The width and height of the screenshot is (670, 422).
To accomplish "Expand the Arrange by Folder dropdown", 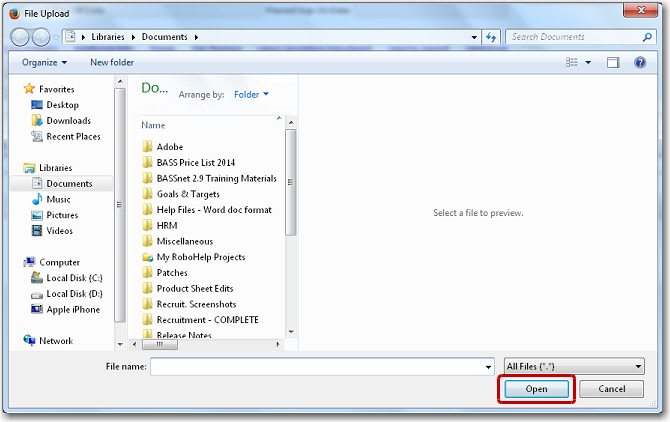I will pos(251,95).
